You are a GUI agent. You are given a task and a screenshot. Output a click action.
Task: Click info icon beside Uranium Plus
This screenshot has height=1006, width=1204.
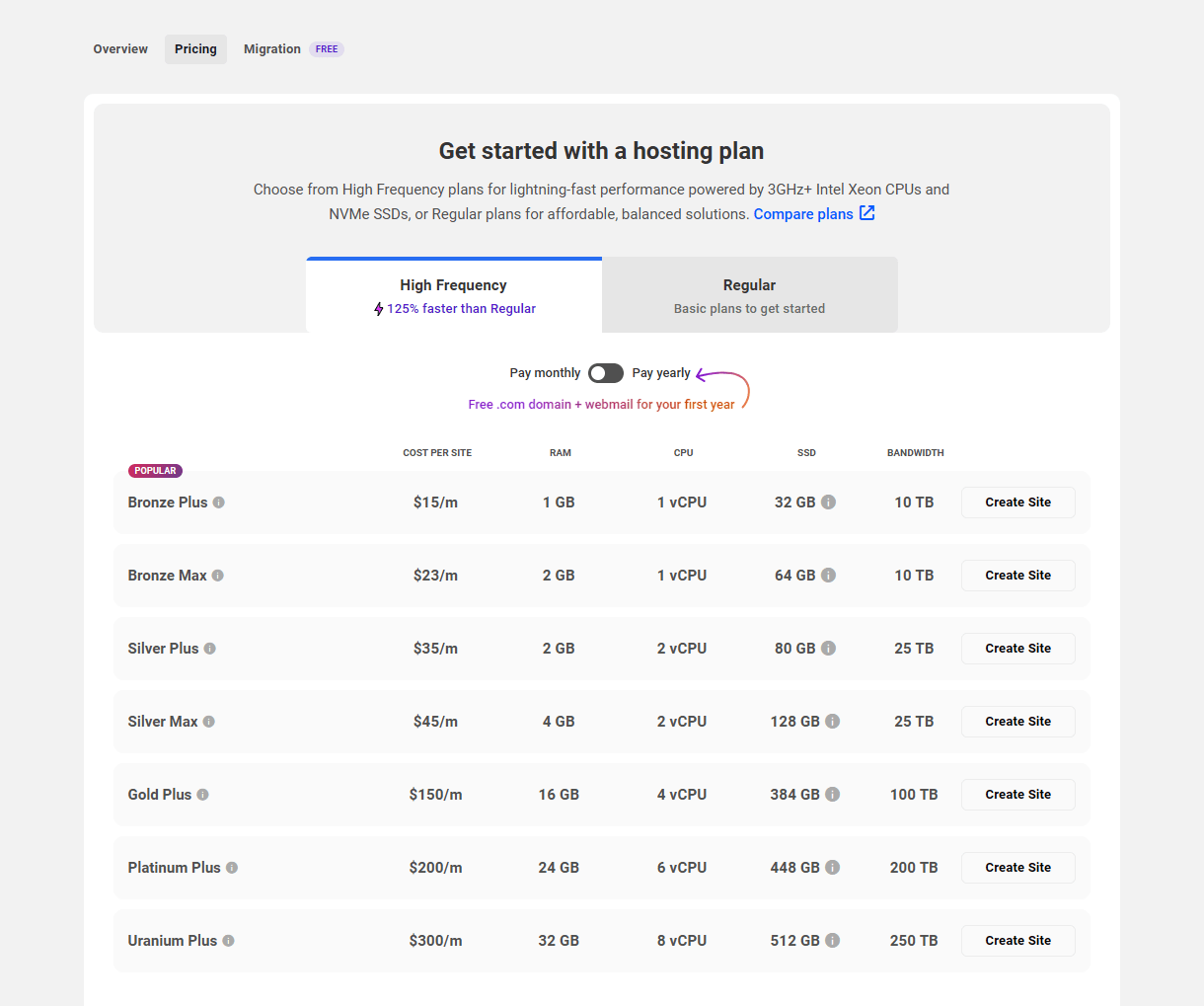point(228,941)
